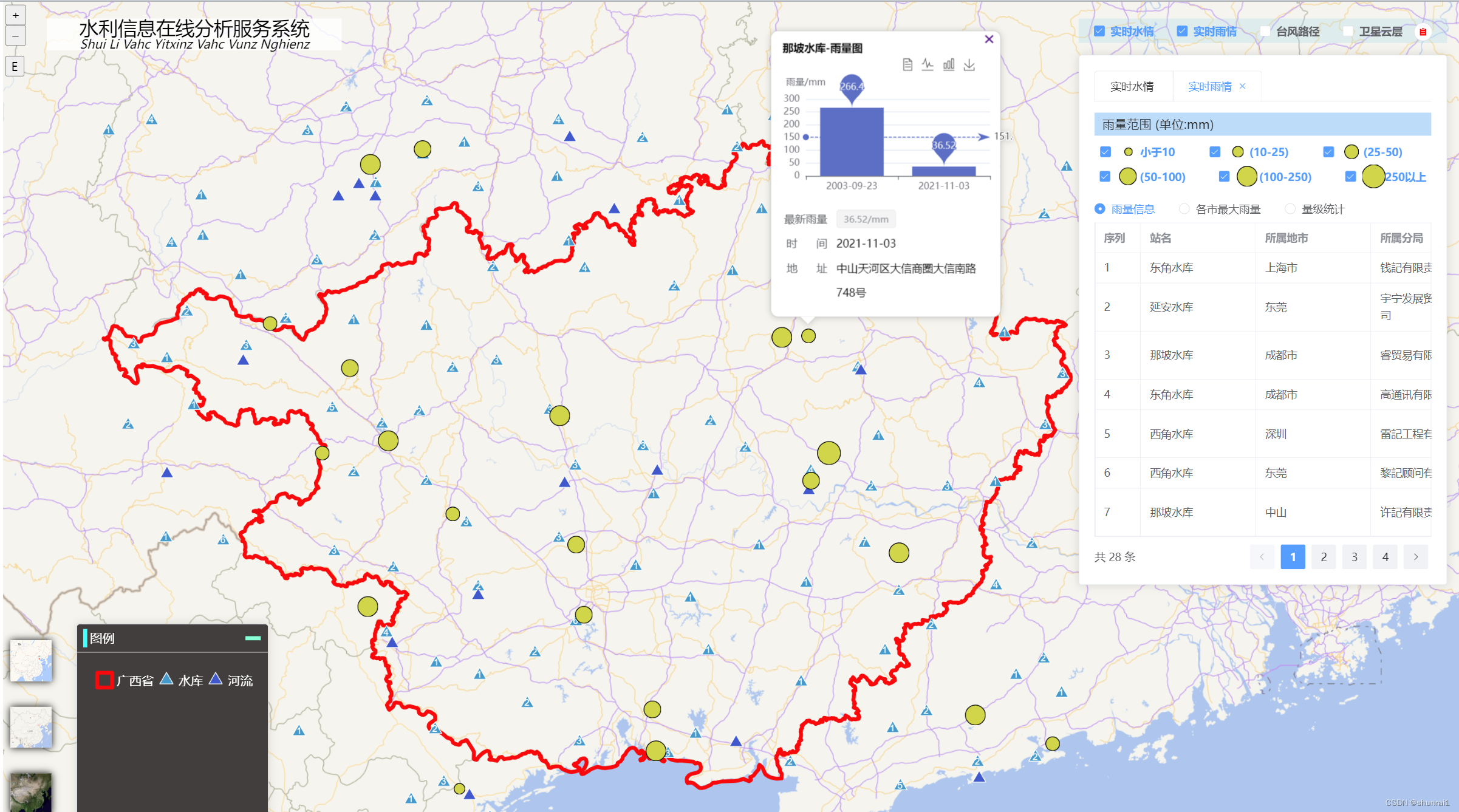1459x812 pixels.
Task: Click the E map control button
Action: click(x=15, y=66)
